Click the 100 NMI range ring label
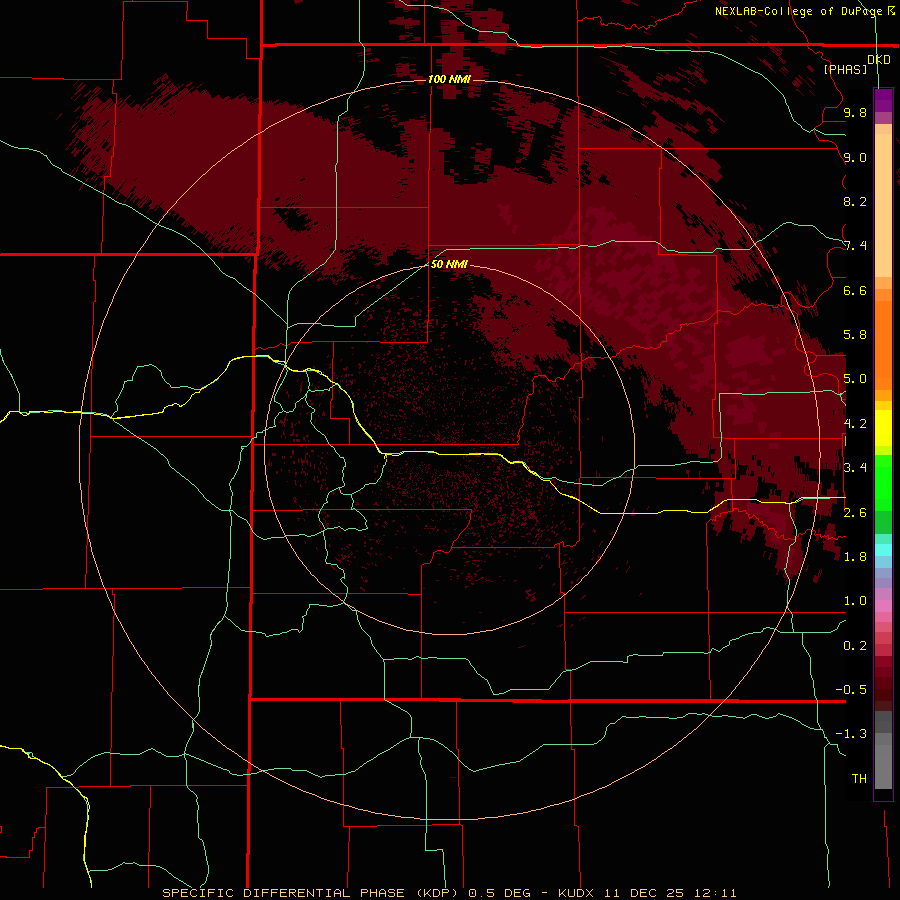900x900 pixels. [449, 79]
